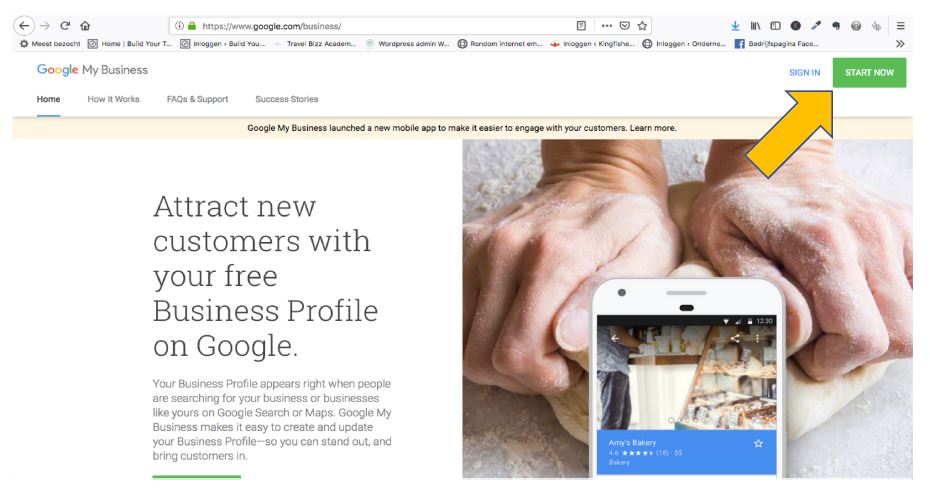Open page actions three-dot menu
The image size is (930, 493).
pos(606,26)
